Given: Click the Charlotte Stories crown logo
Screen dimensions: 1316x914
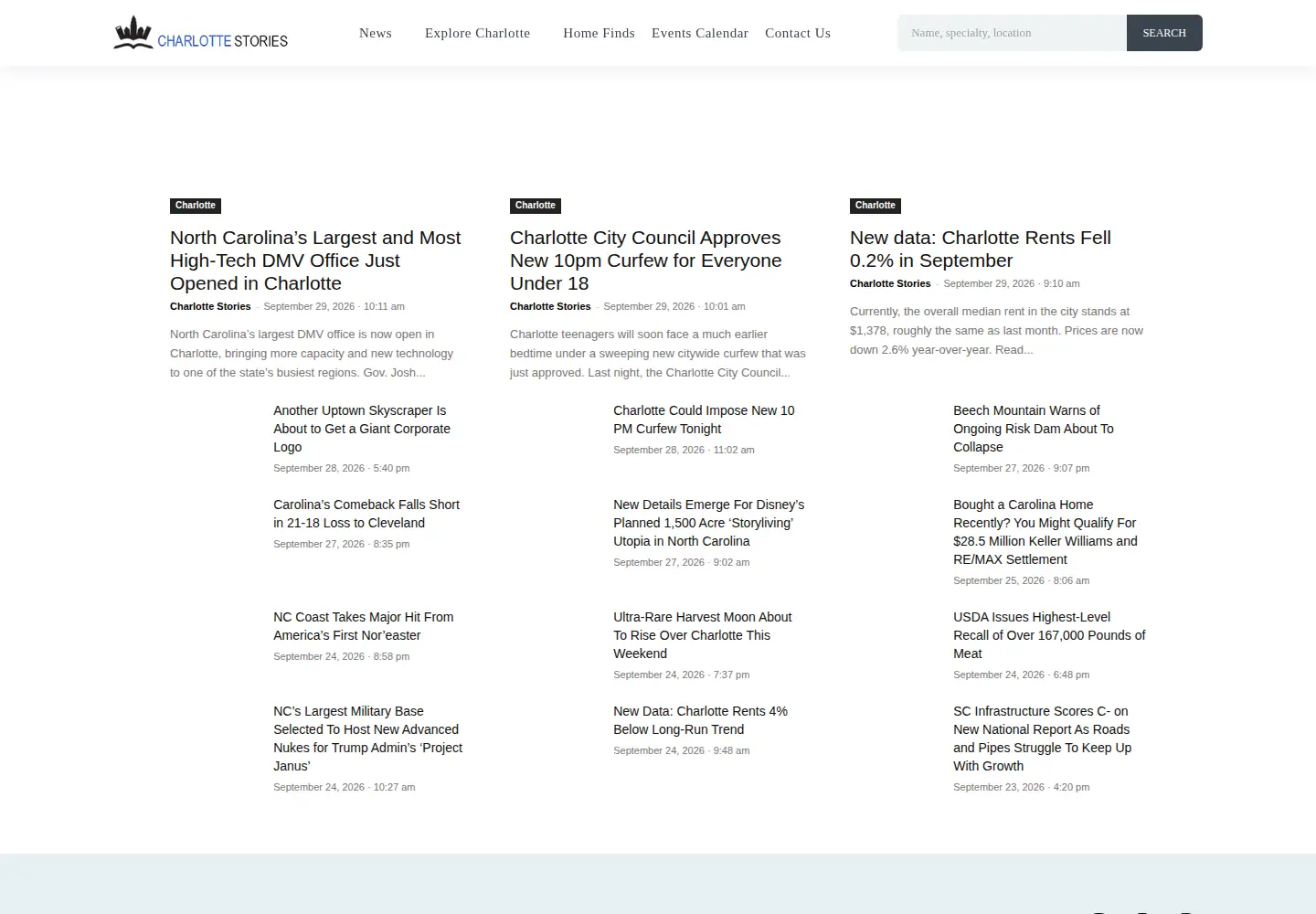Looking at the screenshot, I should pos(201,33).
